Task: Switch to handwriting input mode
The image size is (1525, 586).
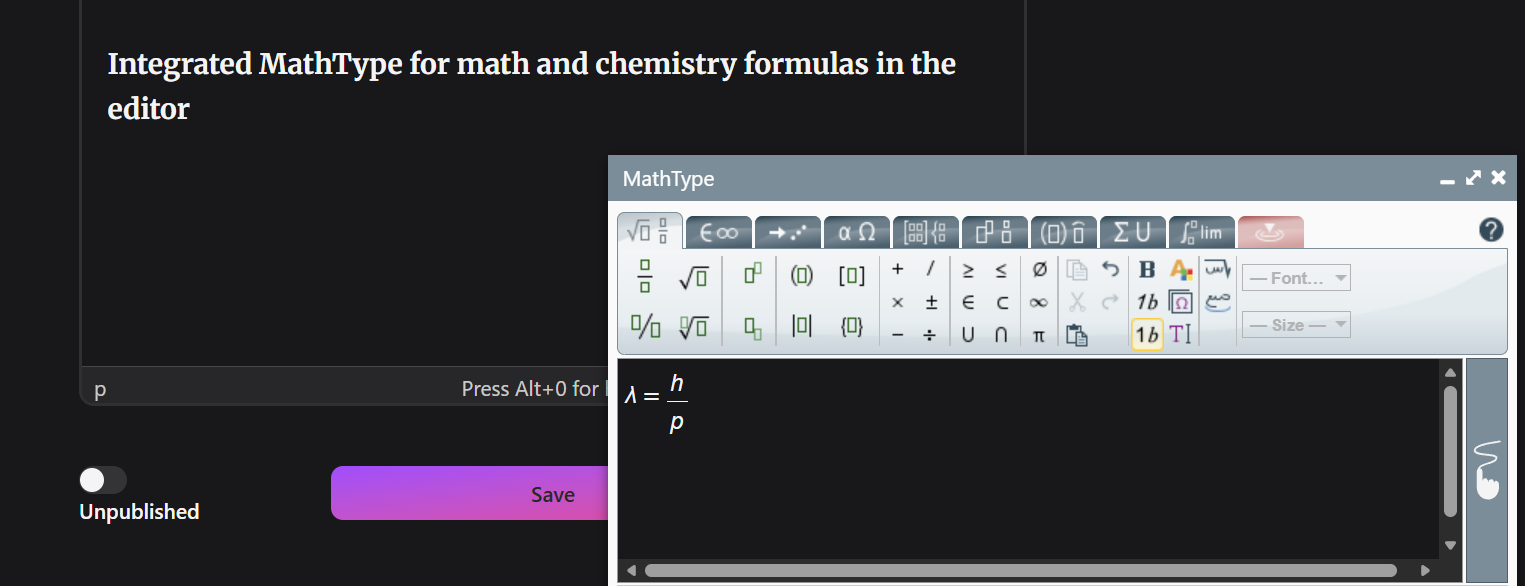Action: (x=1487, y=470)
